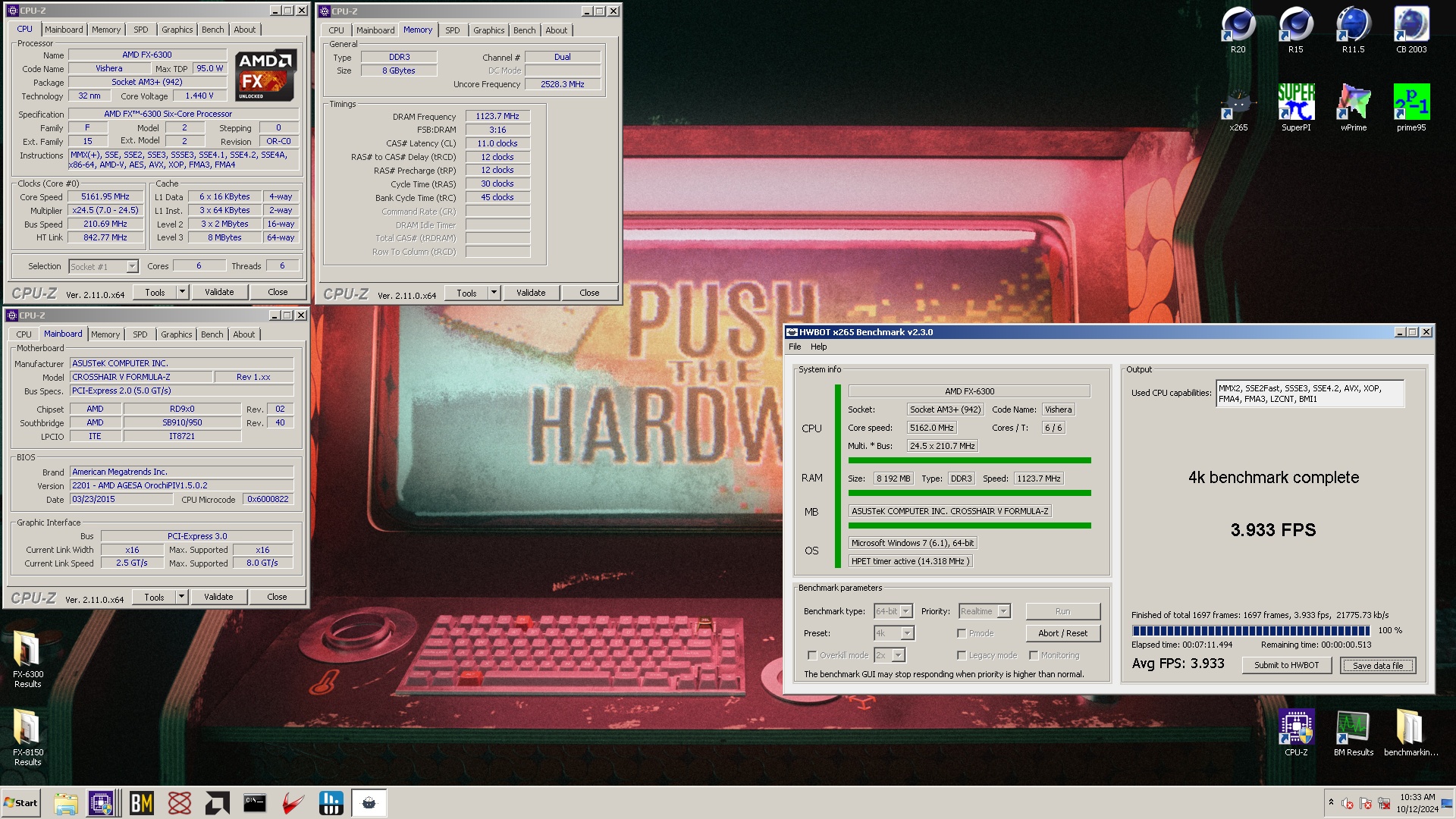This screenshot has width=1456, height=819.
Task: Switch to the About tab in the CPU-Z window showing Memory
Action: click(557, 30)
